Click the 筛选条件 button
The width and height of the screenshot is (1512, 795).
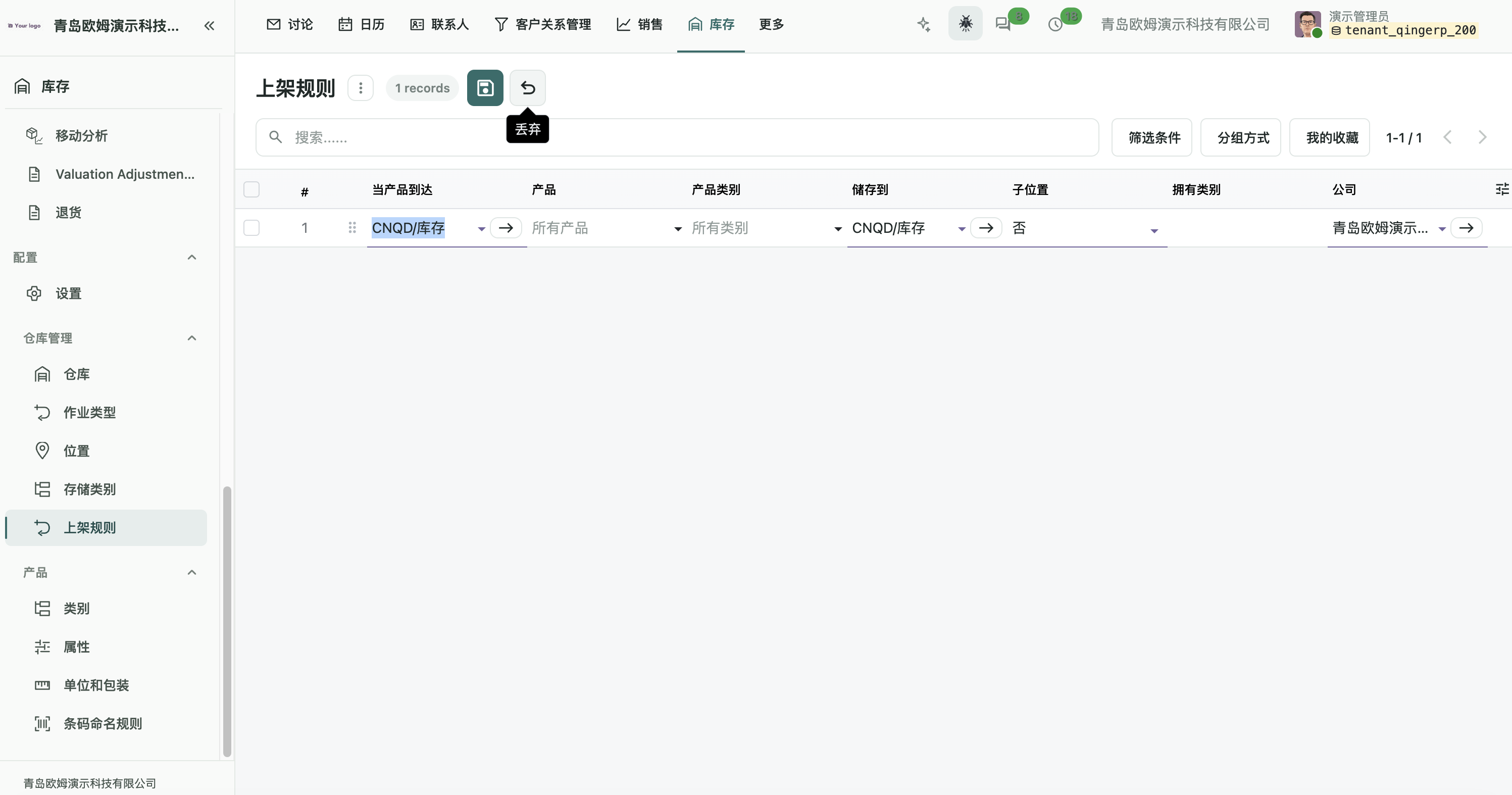1151,137
